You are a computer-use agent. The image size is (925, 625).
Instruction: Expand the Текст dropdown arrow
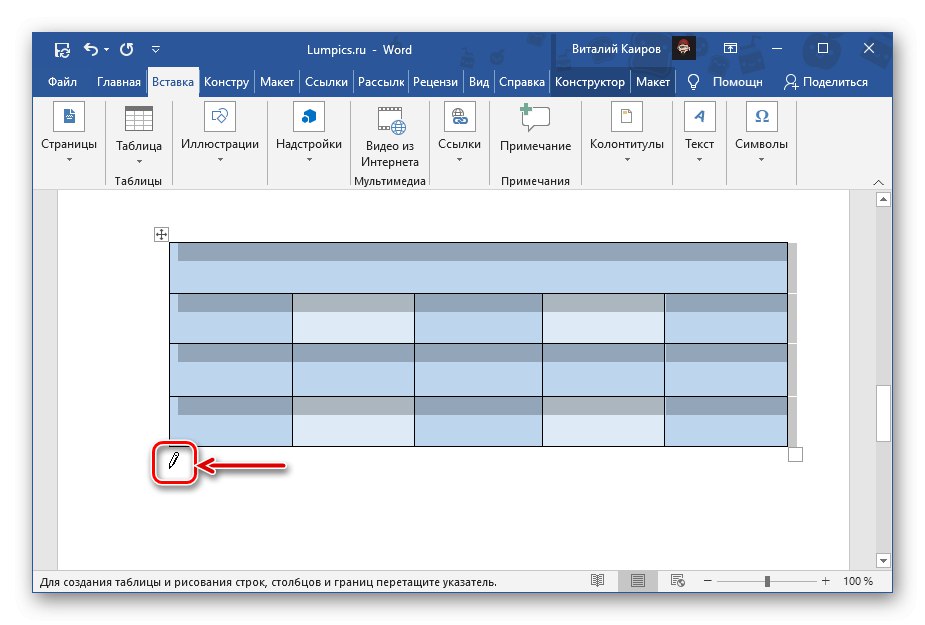pyautogui.click(x=699, y=159)
